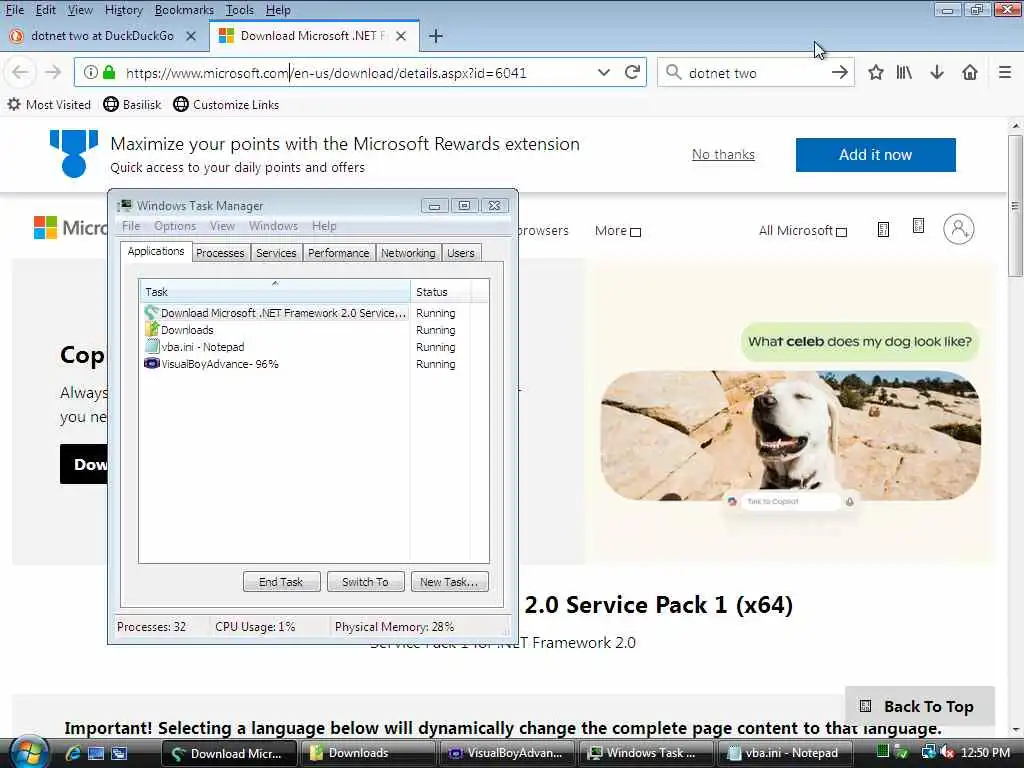Click the Microsoft account sign-in avatar
Image resolution: width=1024 pixels, height=768 pixels.
[958, 229]
